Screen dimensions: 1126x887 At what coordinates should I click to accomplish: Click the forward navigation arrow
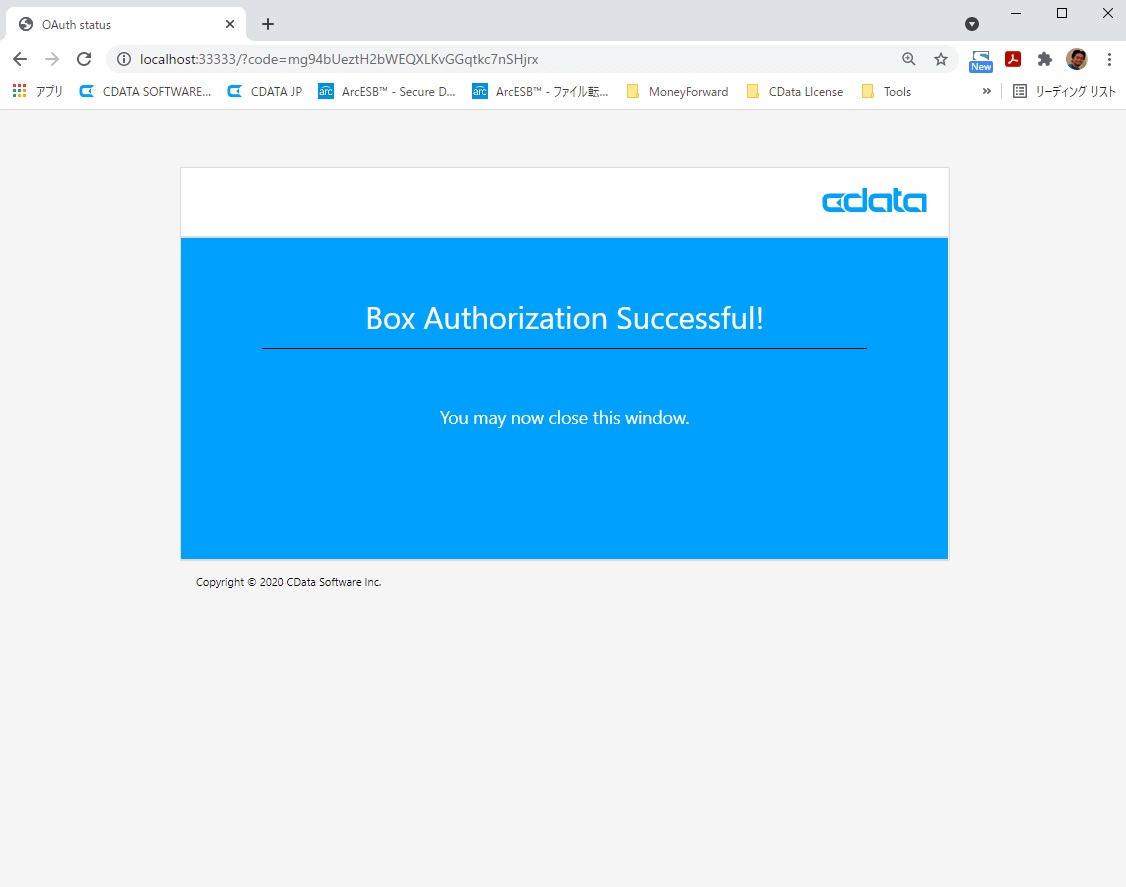point(52,59)
